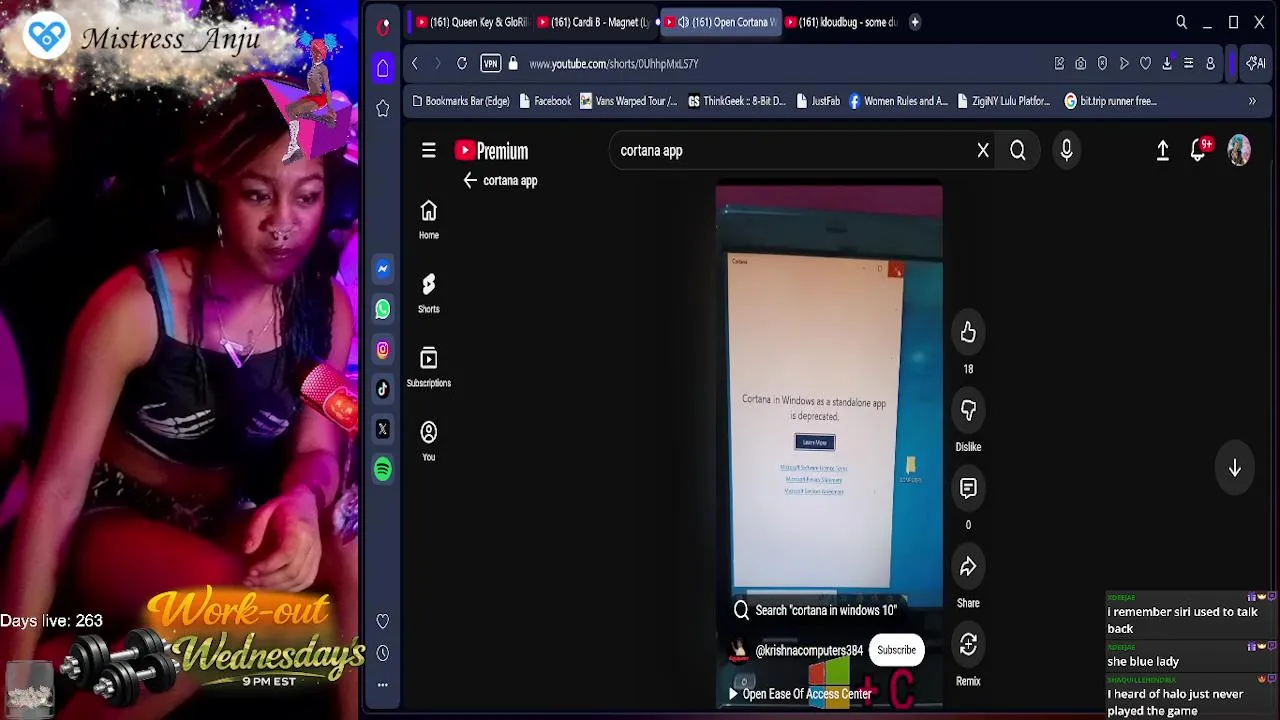1280x720 pixels.
Task: Open Vans Warped Tour bookmark
Action: (629, 101)
